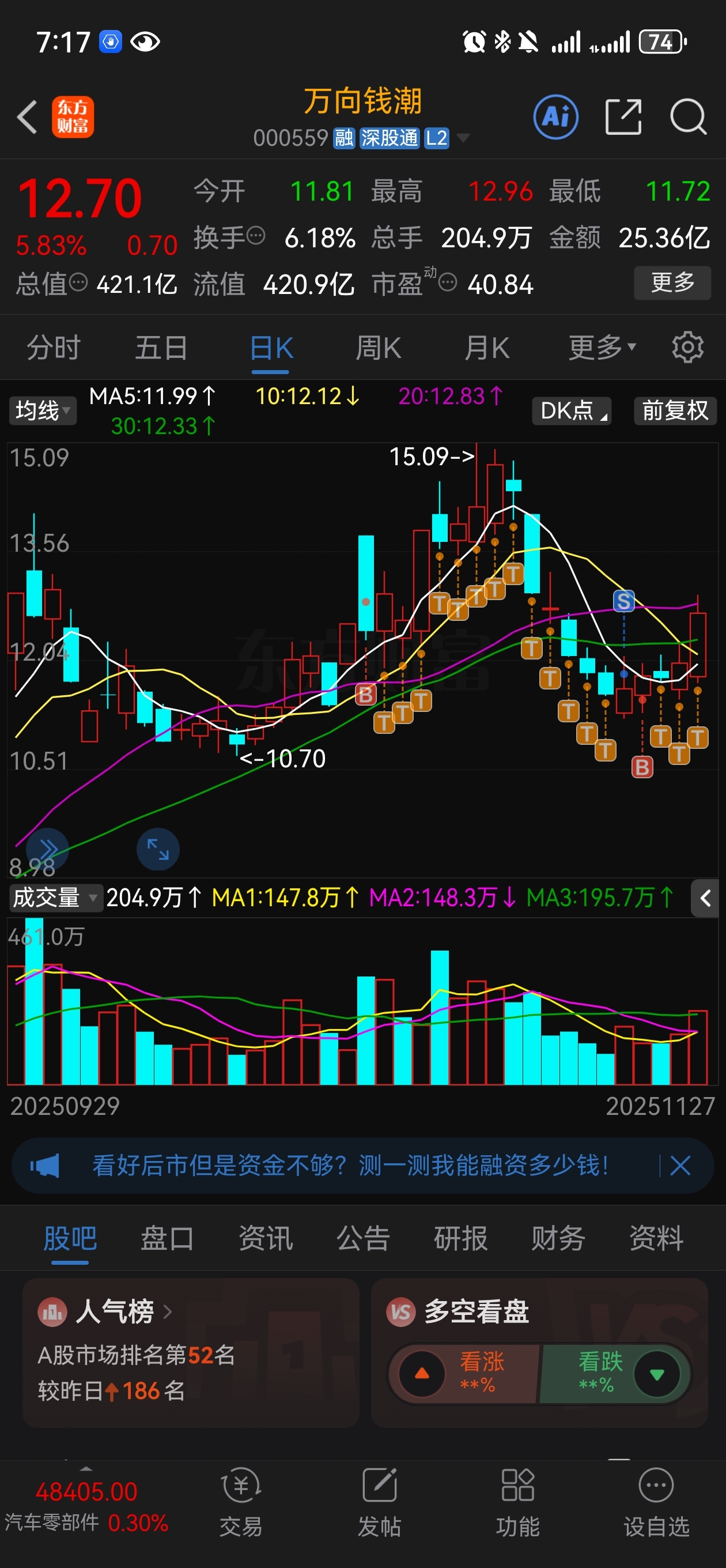This screenshot has height=1568, width=726.
Task: Open the 资料 tab
Action: [656, 1238]
